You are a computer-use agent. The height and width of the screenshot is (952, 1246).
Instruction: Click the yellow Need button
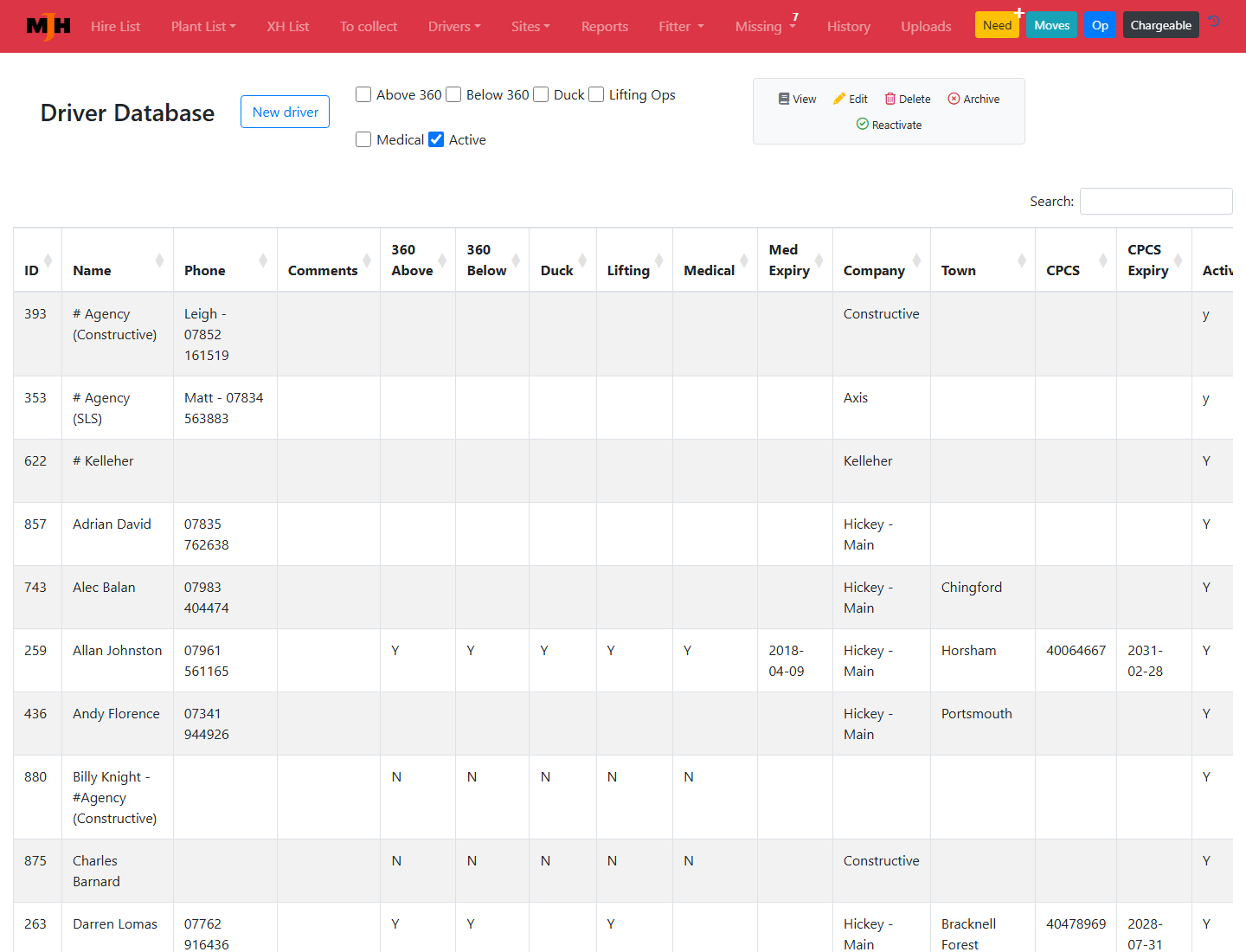coord(997,25)
